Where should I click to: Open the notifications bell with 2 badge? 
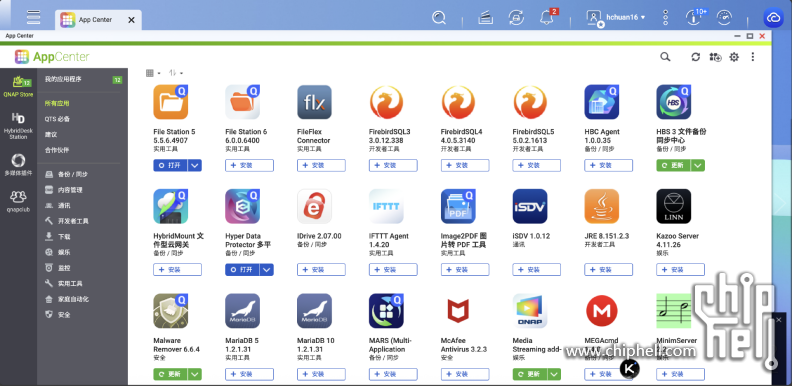click(x=547, y=17)
